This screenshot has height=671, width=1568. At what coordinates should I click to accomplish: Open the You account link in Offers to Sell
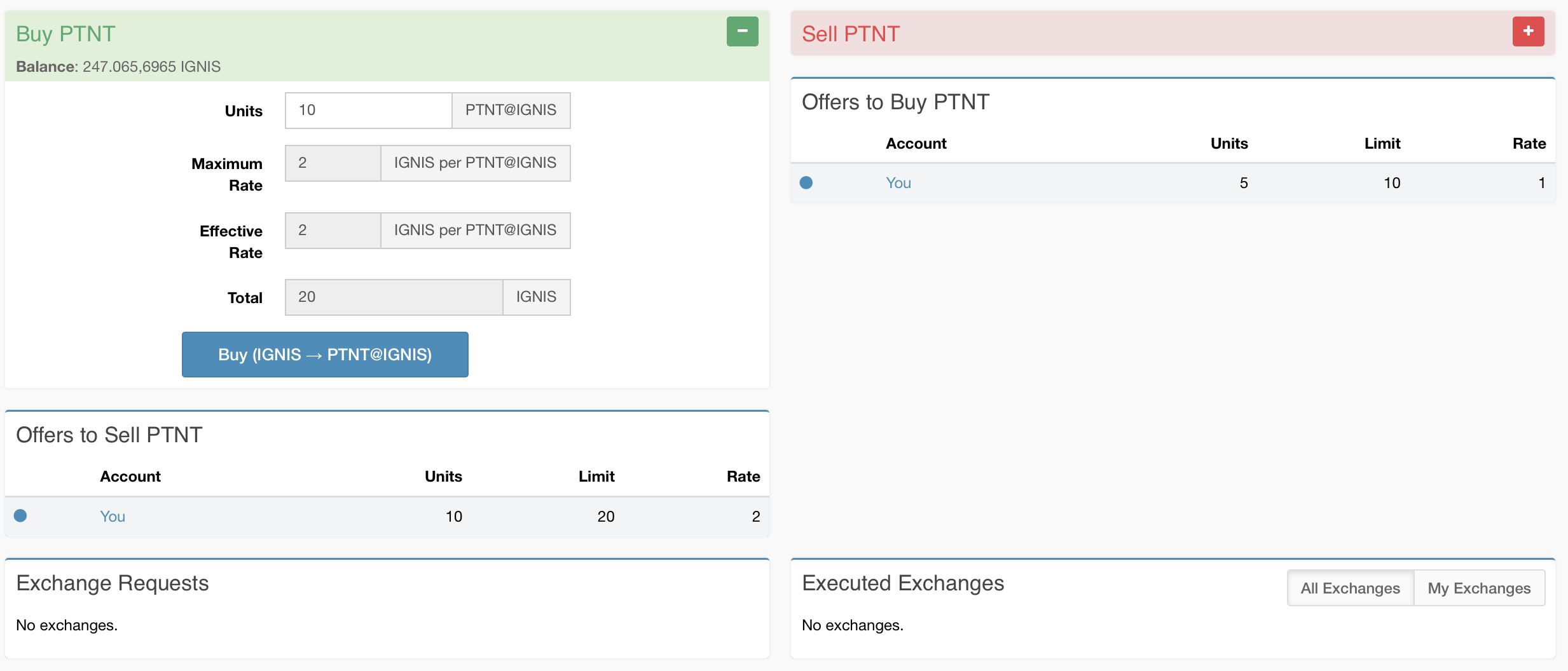[113, 517]
